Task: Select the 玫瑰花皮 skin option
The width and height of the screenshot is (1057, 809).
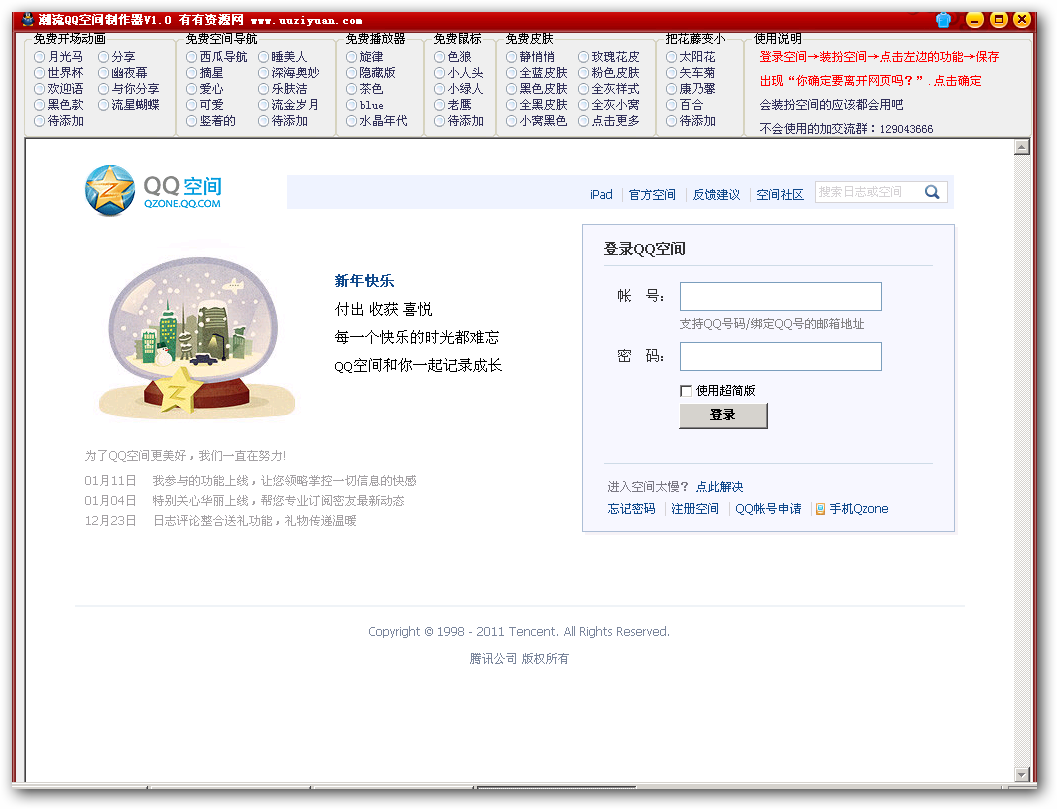Action: click(x=584, y=57)
